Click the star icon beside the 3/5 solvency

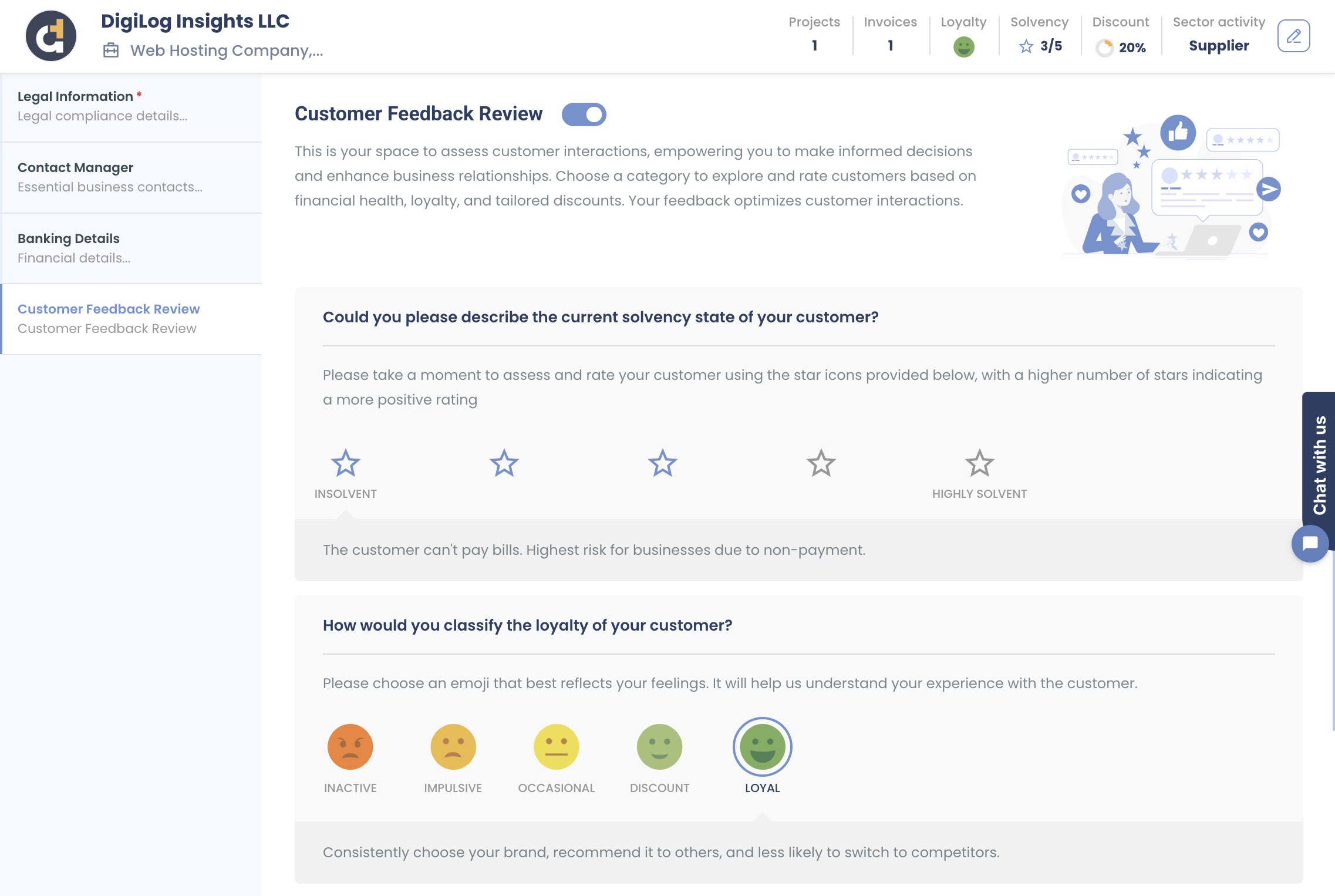pos(1026,46)
